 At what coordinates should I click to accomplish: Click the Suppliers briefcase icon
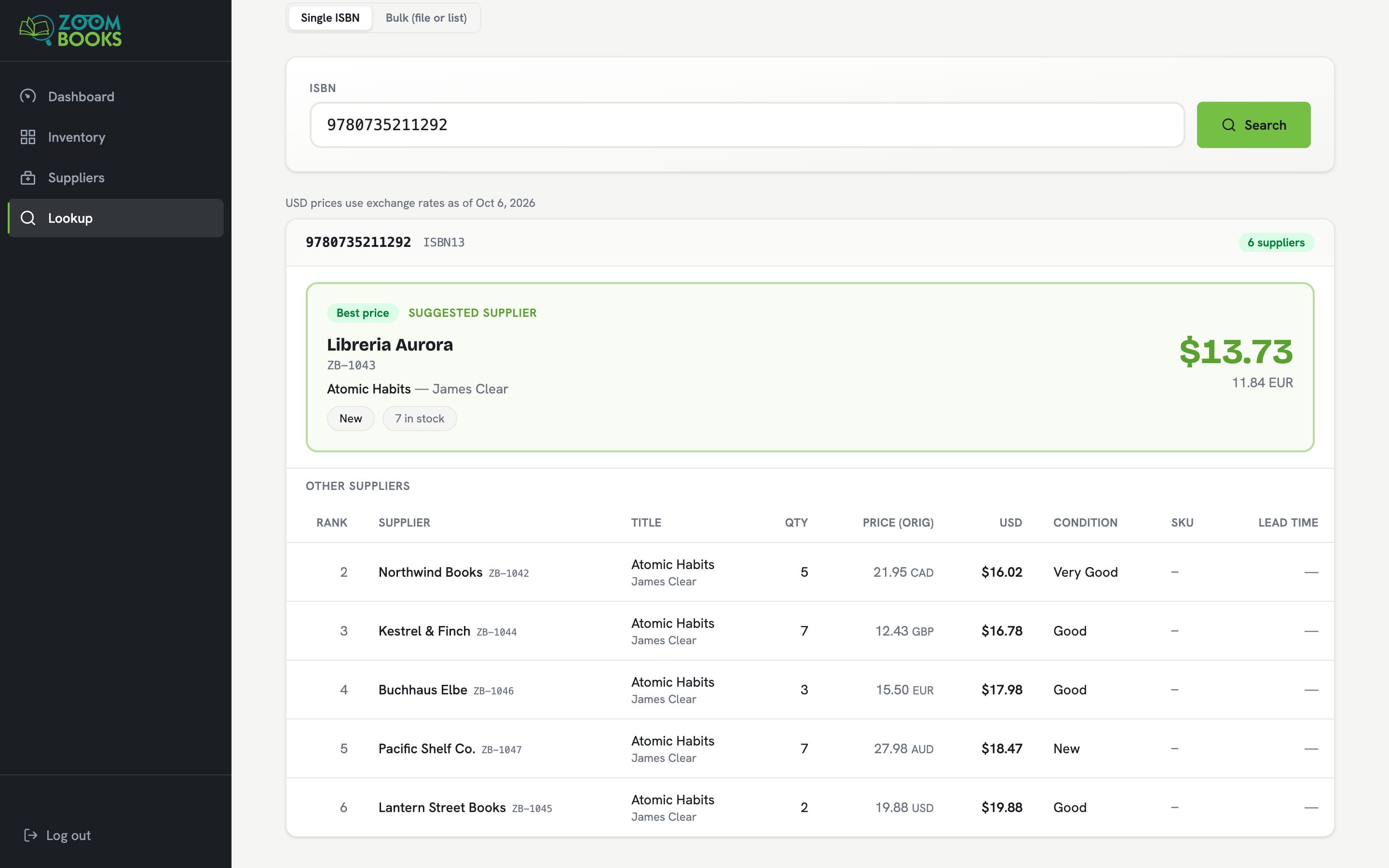point(27,177)
